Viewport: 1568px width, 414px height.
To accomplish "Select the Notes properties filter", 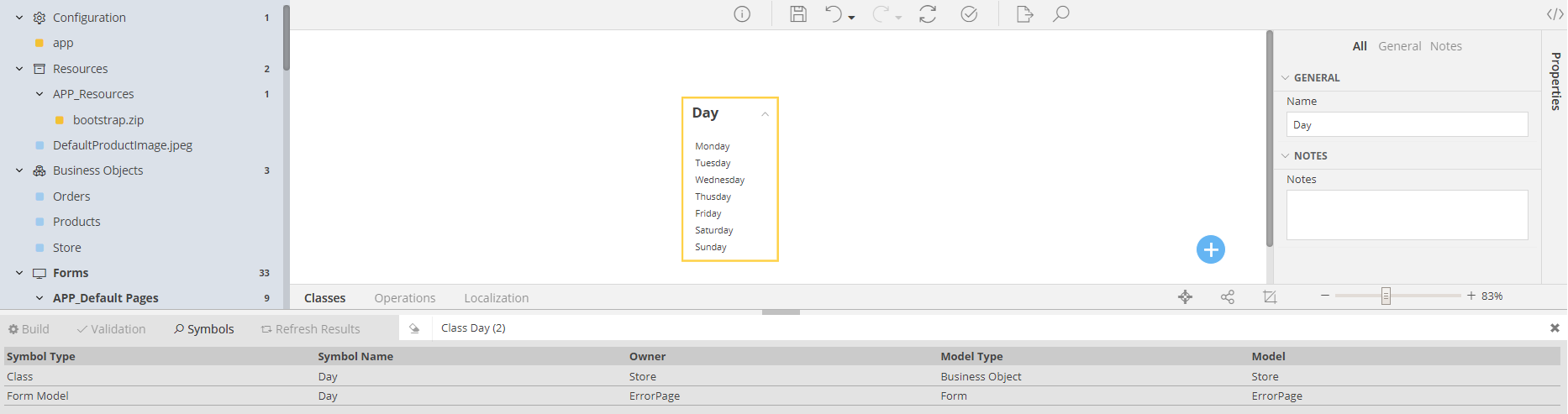I will (x=1445, y=46).
